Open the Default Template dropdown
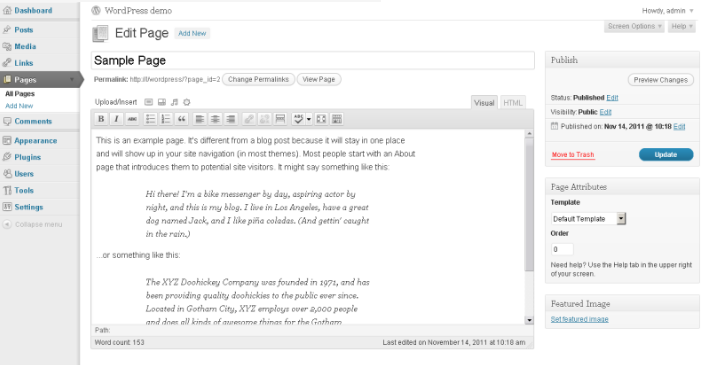Image resolution: width=707 pixels, height=365 pixels. tap(588, 219)
